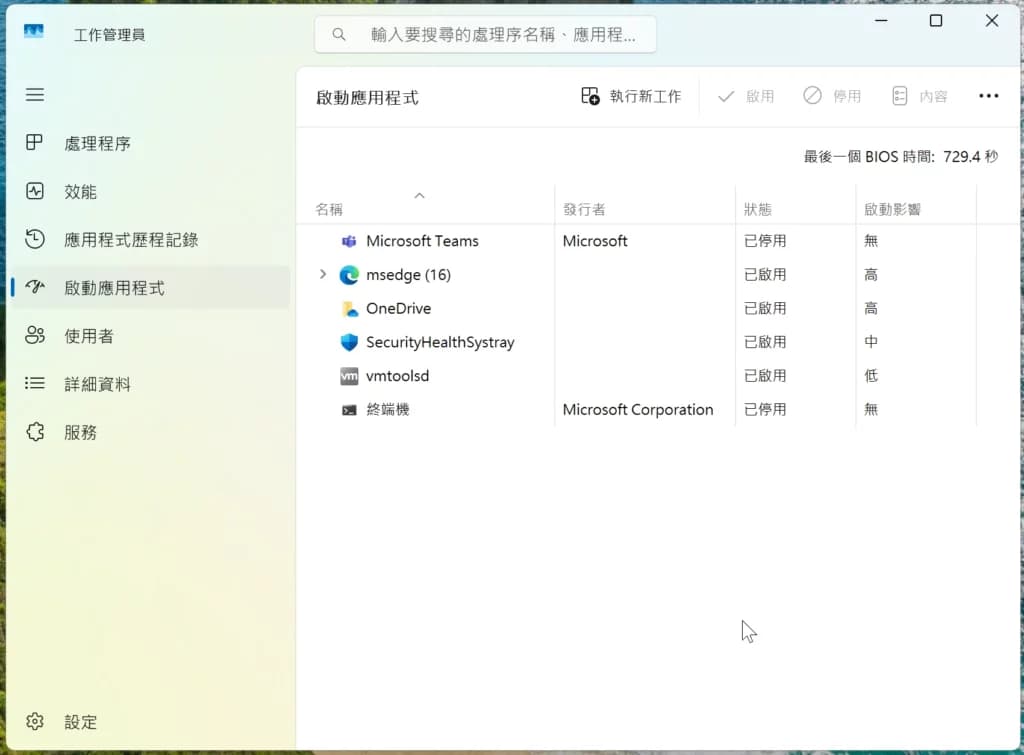Click the msedge browser icon
This screenshot has height=755, width=1024.
(349, 275)
